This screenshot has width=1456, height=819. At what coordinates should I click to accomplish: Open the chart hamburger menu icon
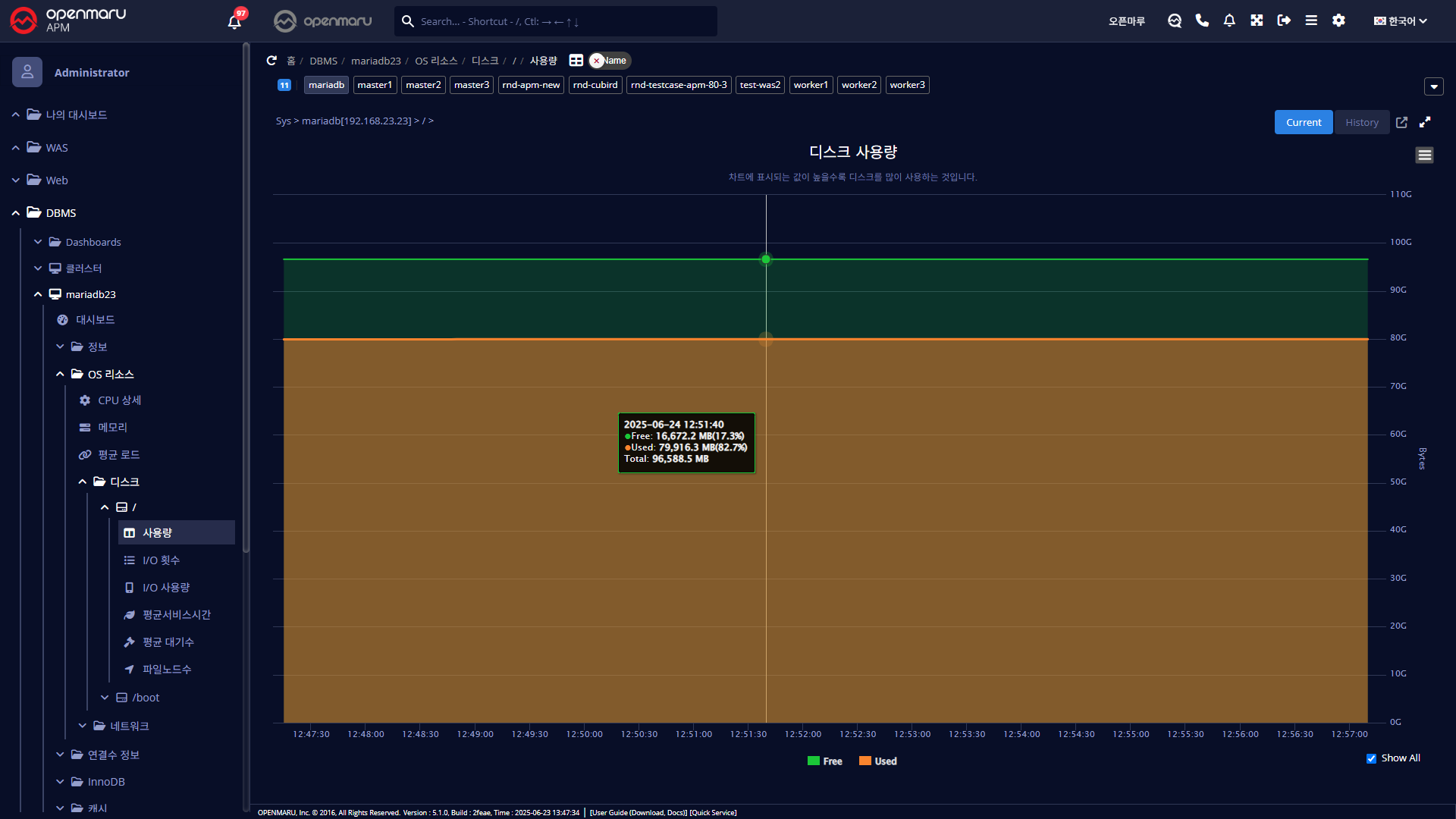[x=1424, y=155]
